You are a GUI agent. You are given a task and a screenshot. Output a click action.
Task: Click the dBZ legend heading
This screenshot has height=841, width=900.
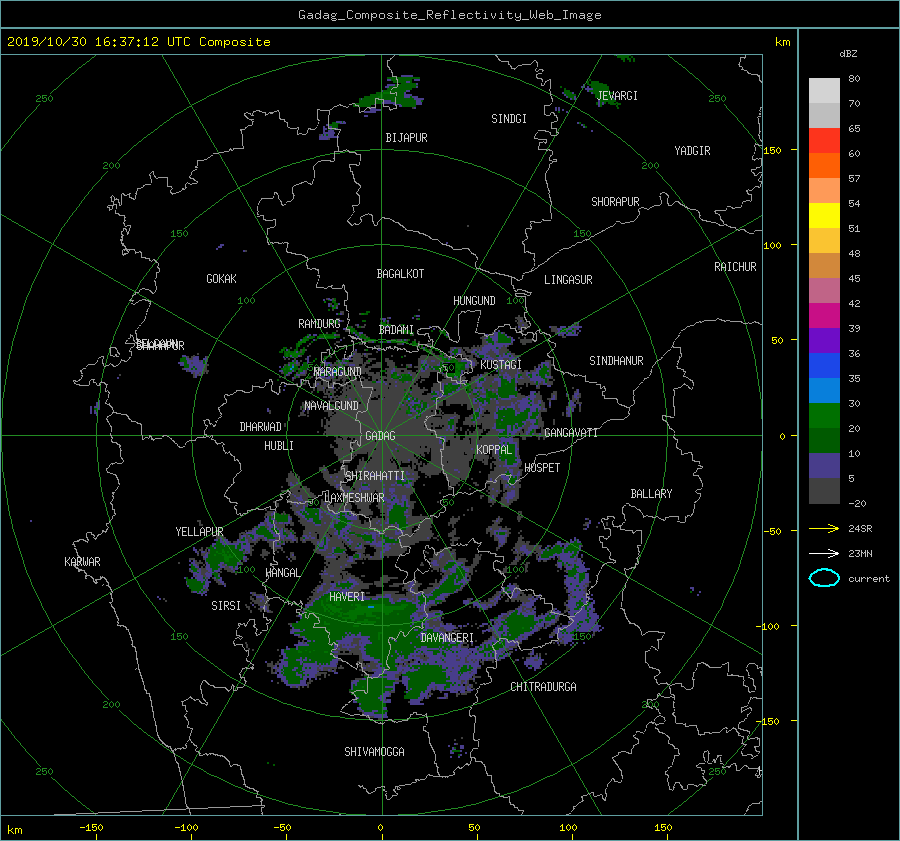pyautogui.click(x=848, y=54)
